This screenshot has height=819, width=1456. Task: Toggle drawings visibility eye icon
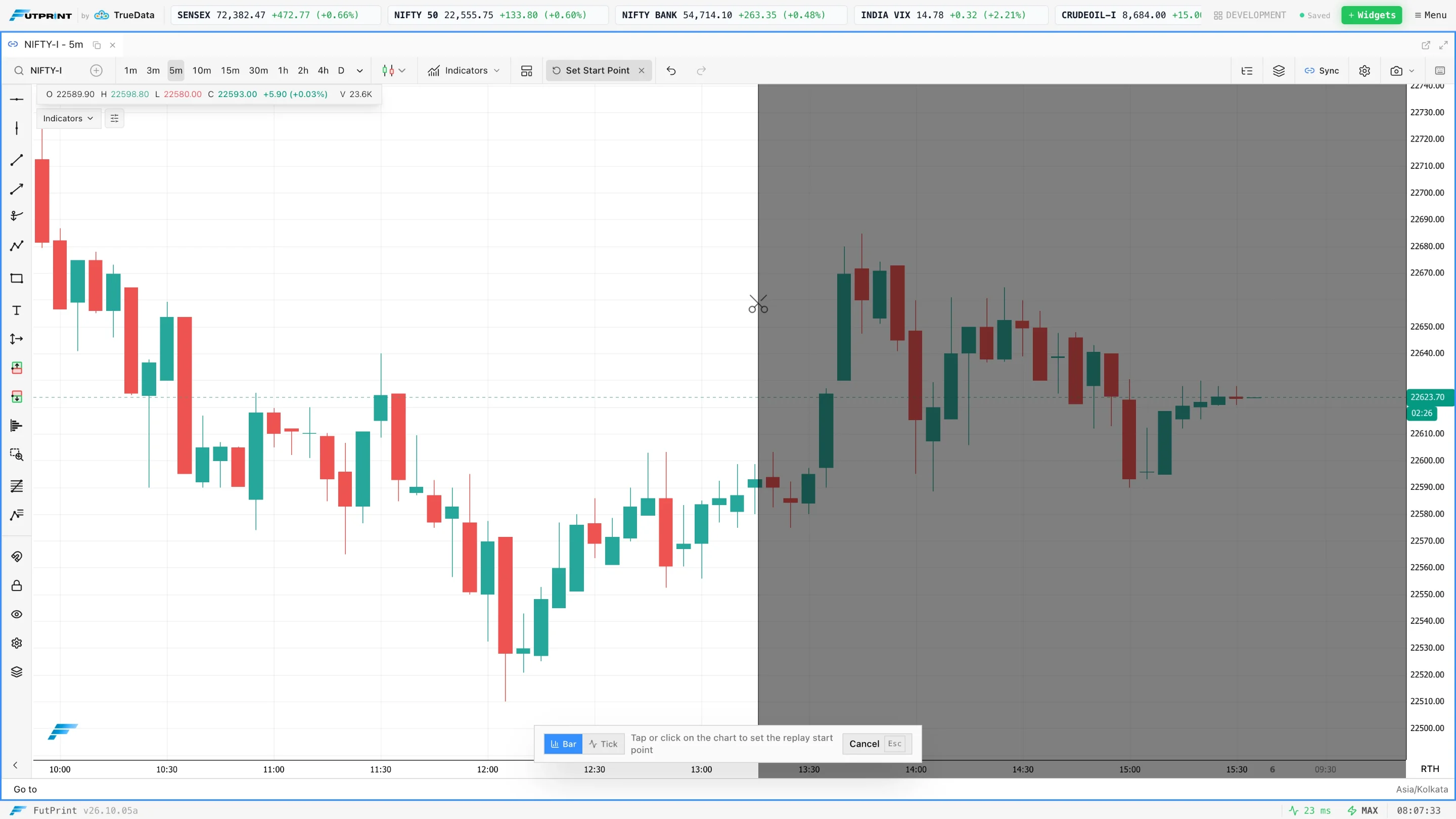[16, 614]
